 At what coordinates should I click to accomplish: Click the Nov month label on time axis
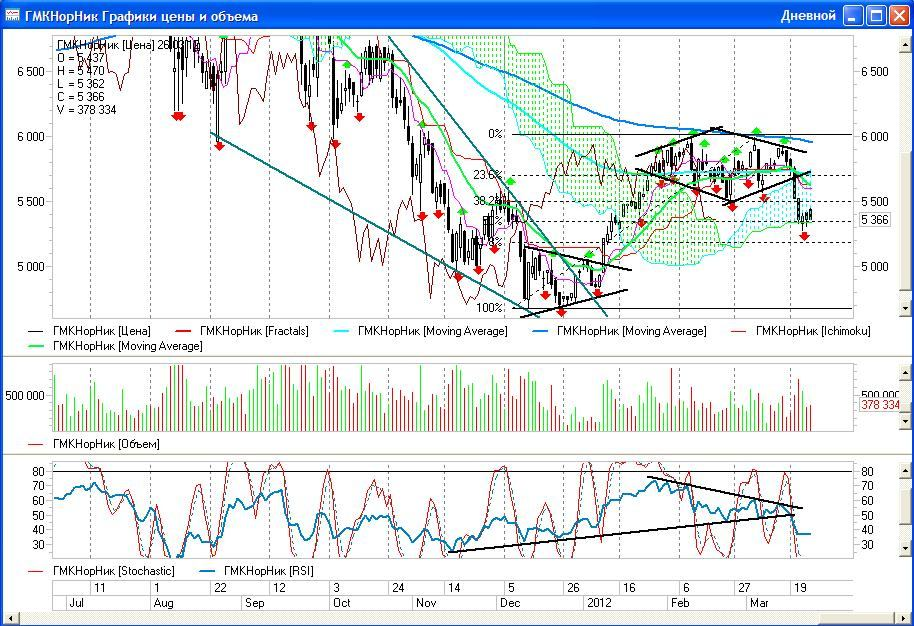click(x=426, y=603)
